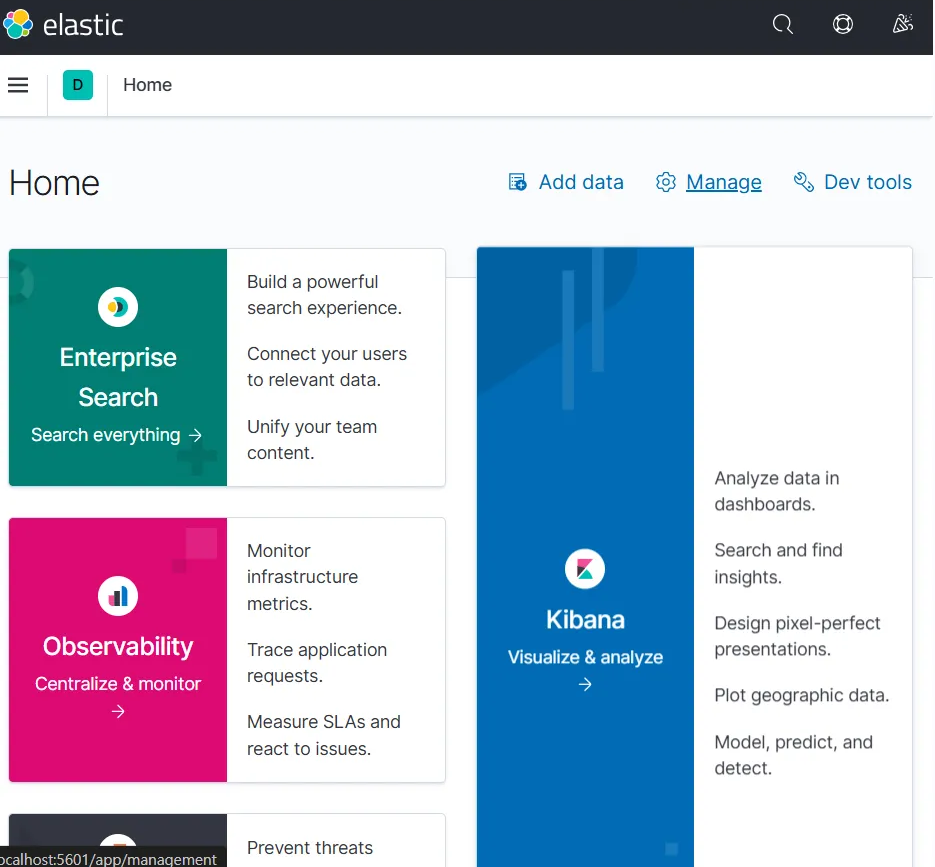The image size is (935, 867).
Task: Open the Dev tools link
Action: [x=868, y=182]
